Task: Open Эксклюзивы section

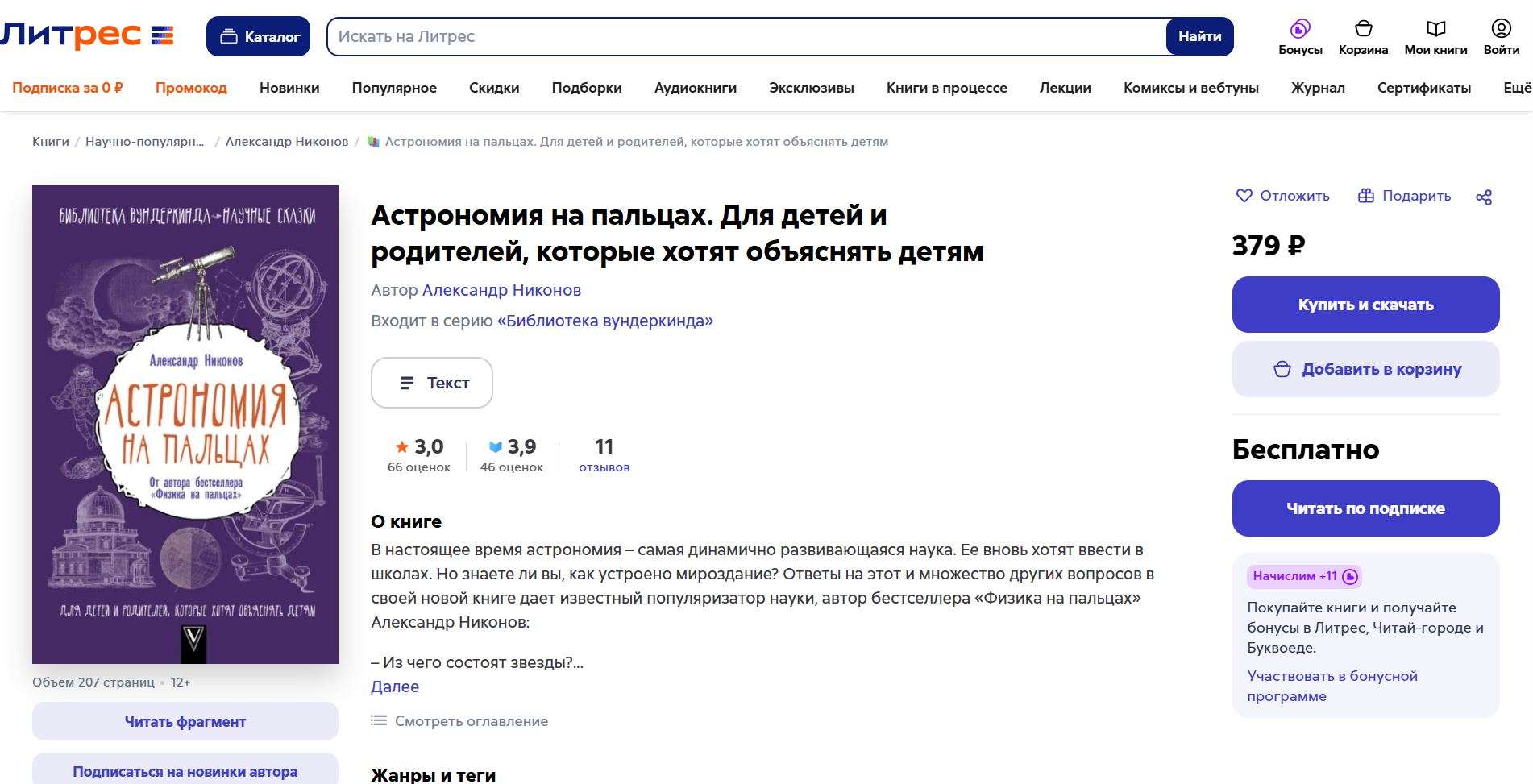Action: tap(812, 88)
